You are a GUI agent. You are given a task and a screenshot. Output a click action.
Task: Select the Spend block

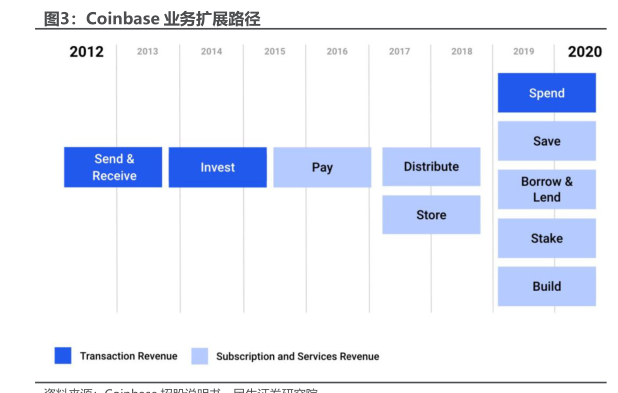point(547,93)
